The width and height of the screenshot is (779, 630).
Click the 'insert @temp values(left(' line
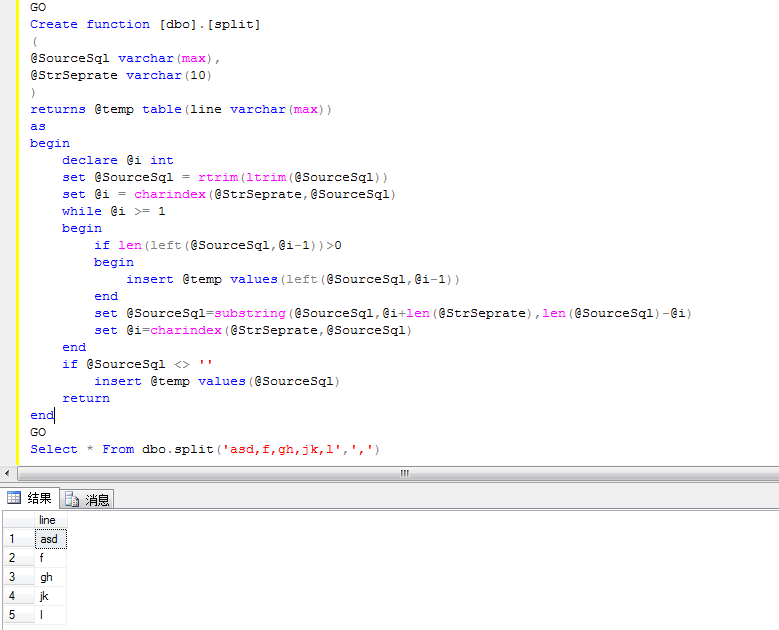(x=293, y=279)
